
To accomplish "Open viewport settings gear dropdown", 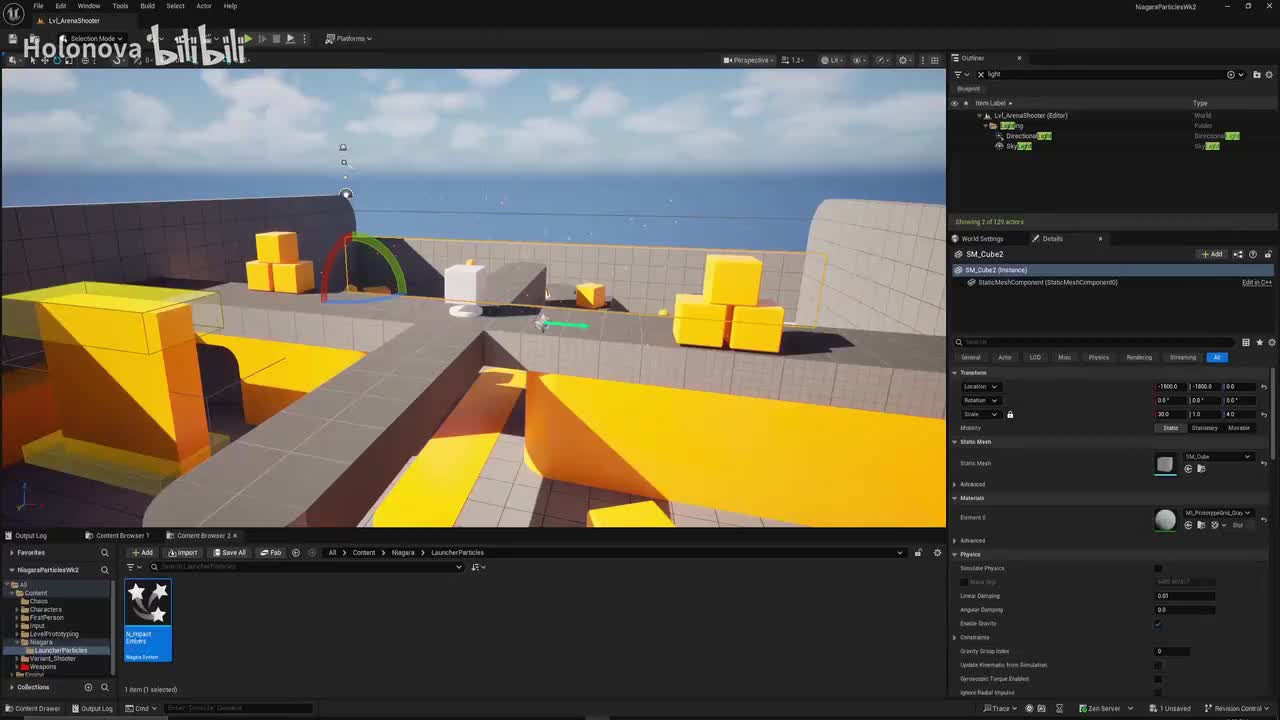I will [x=905, y=60].
